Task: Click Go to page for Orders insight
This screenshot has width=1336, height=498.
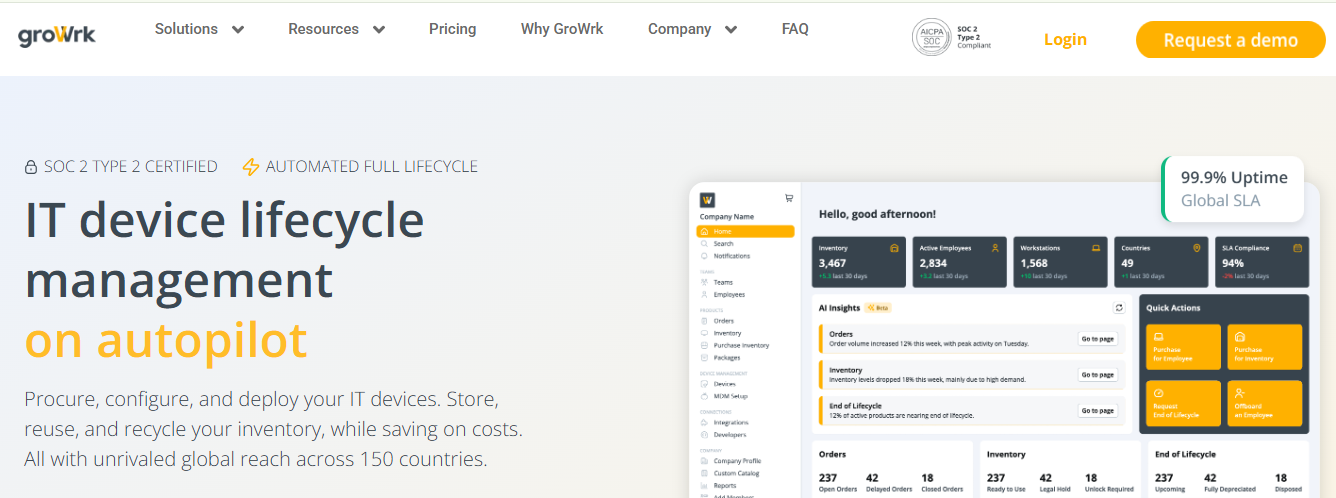Action: click(1097, 339)
